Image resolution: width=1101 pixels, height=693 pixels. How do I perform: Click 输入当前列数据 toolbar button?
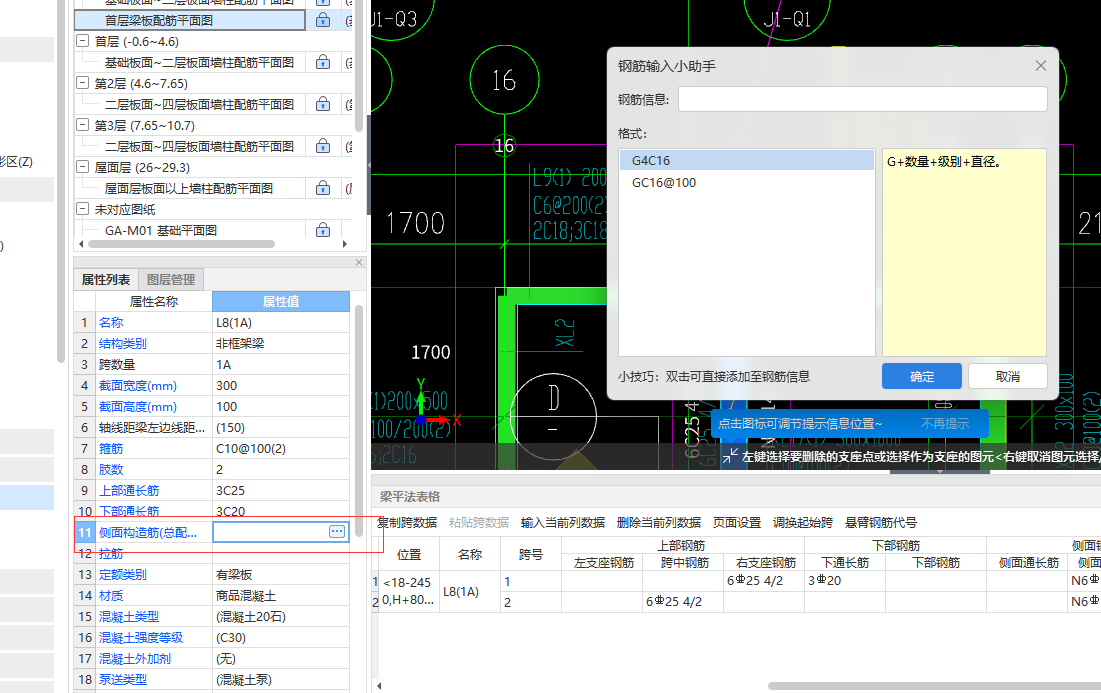tap(562, 522)
